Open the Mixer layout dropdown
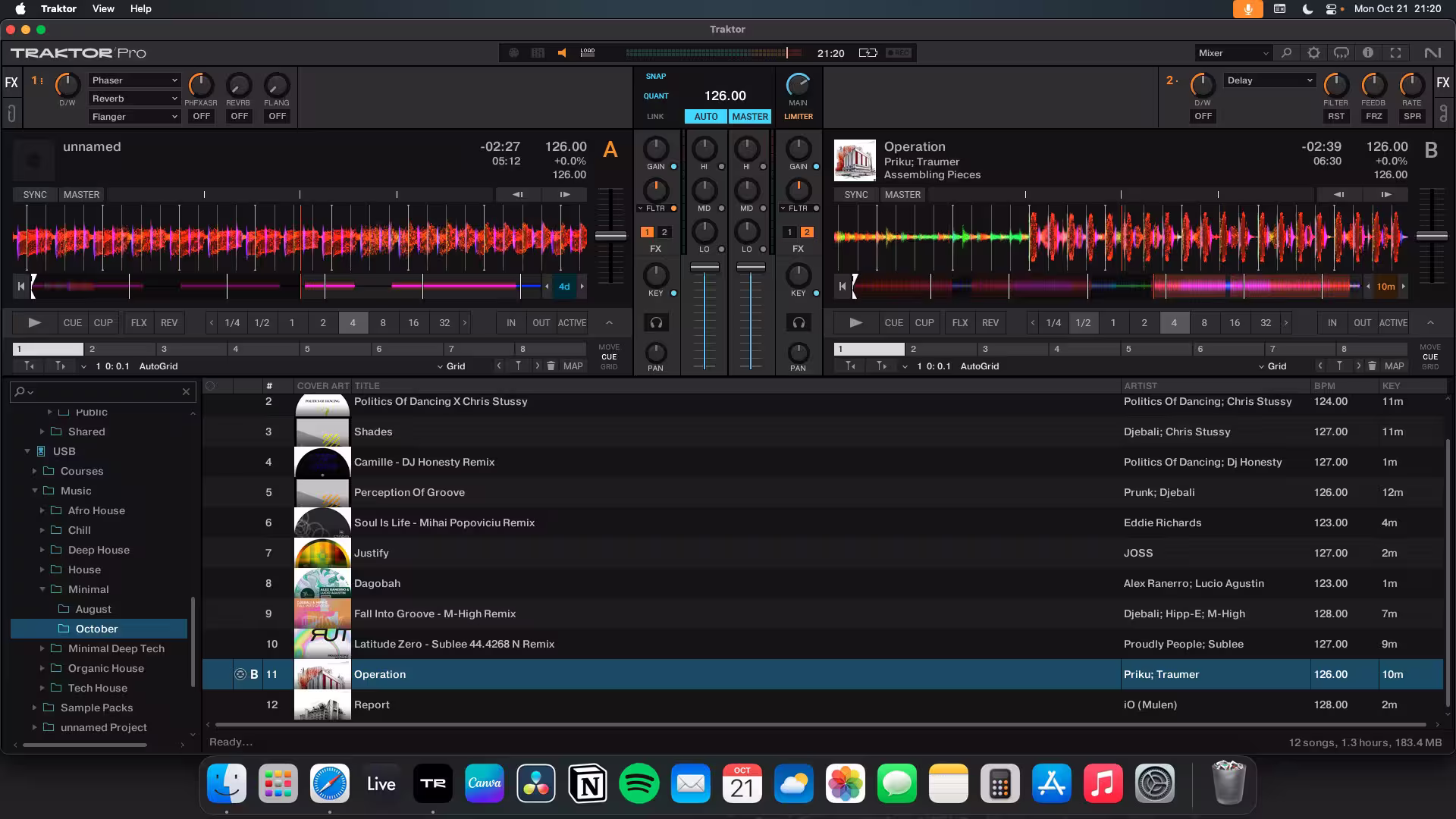Image resolution: width=1456 pixels, height=819 pixels. pyautogui.click(x=1232, y=53)
